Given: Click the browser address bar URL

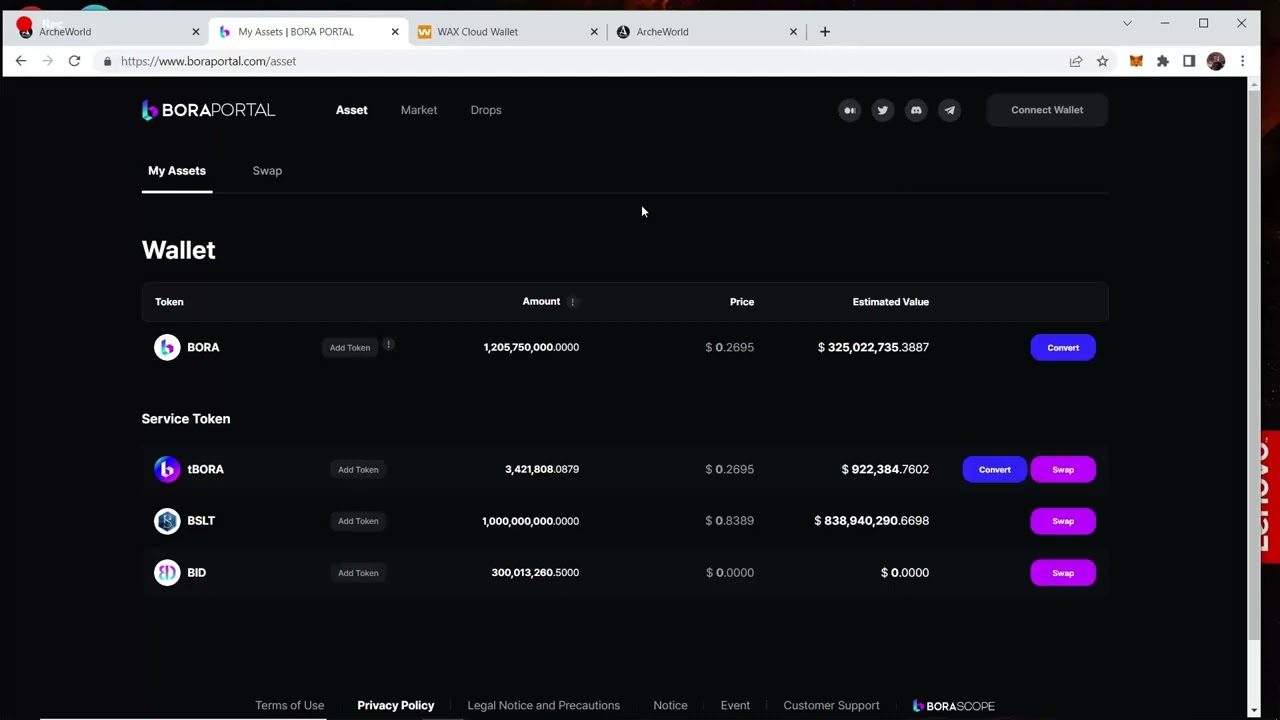Looking at the screenshot, I should (x=208, y=61).
